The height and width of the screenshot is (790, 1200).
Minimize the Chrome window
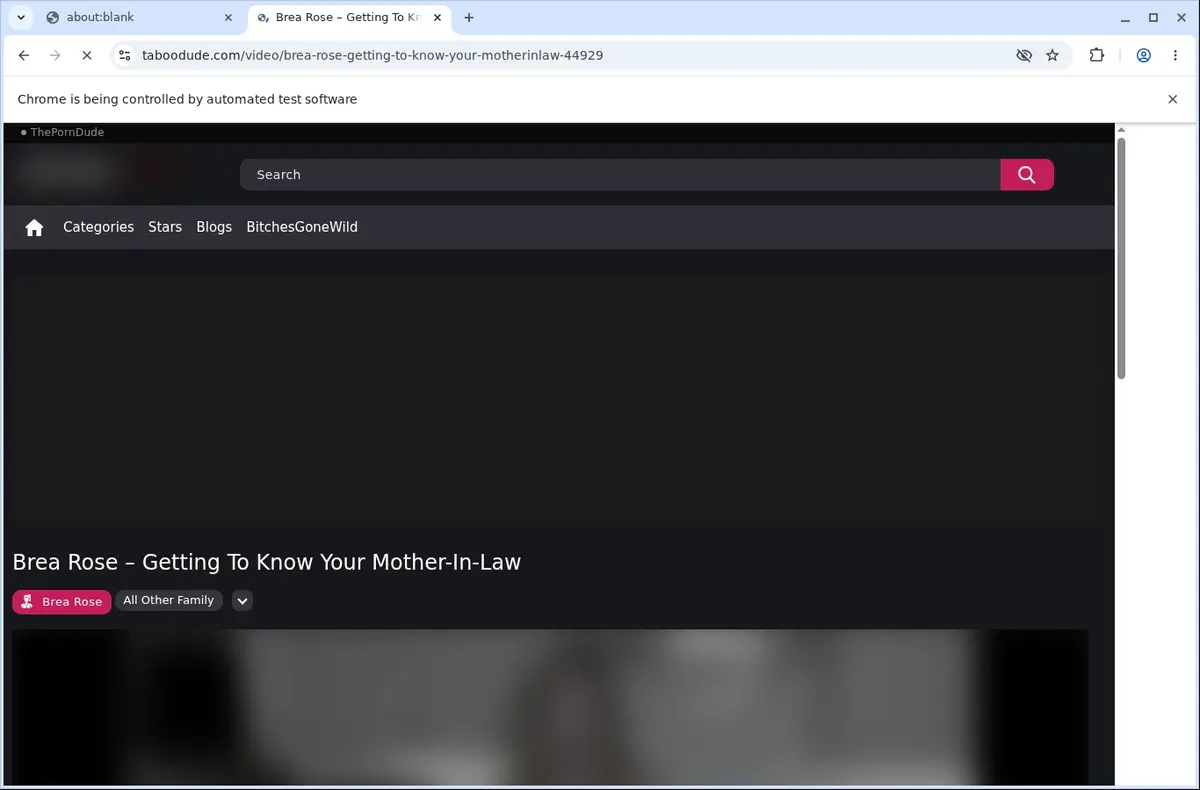[1125, 17]
